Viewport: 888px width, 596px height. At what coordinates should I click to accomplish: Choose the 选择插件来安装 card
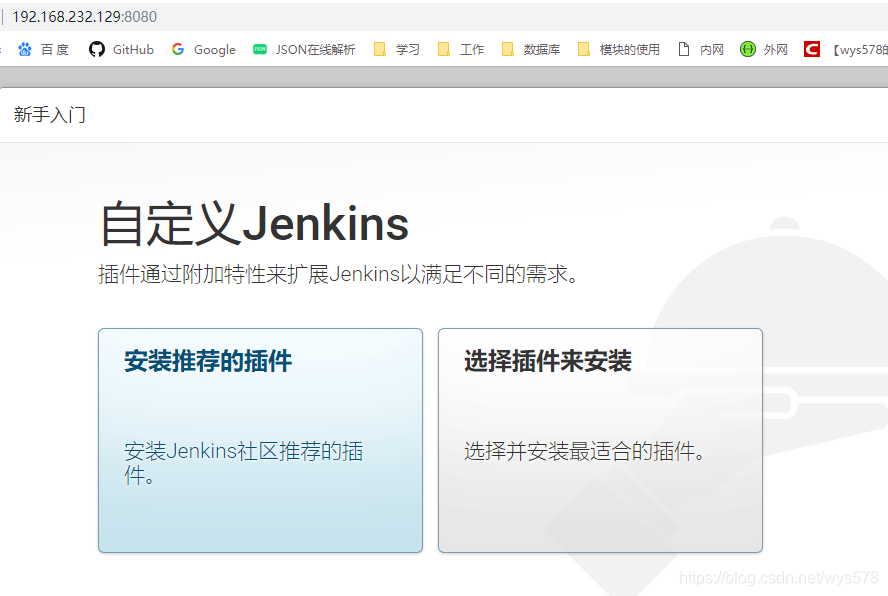[600, 440]
